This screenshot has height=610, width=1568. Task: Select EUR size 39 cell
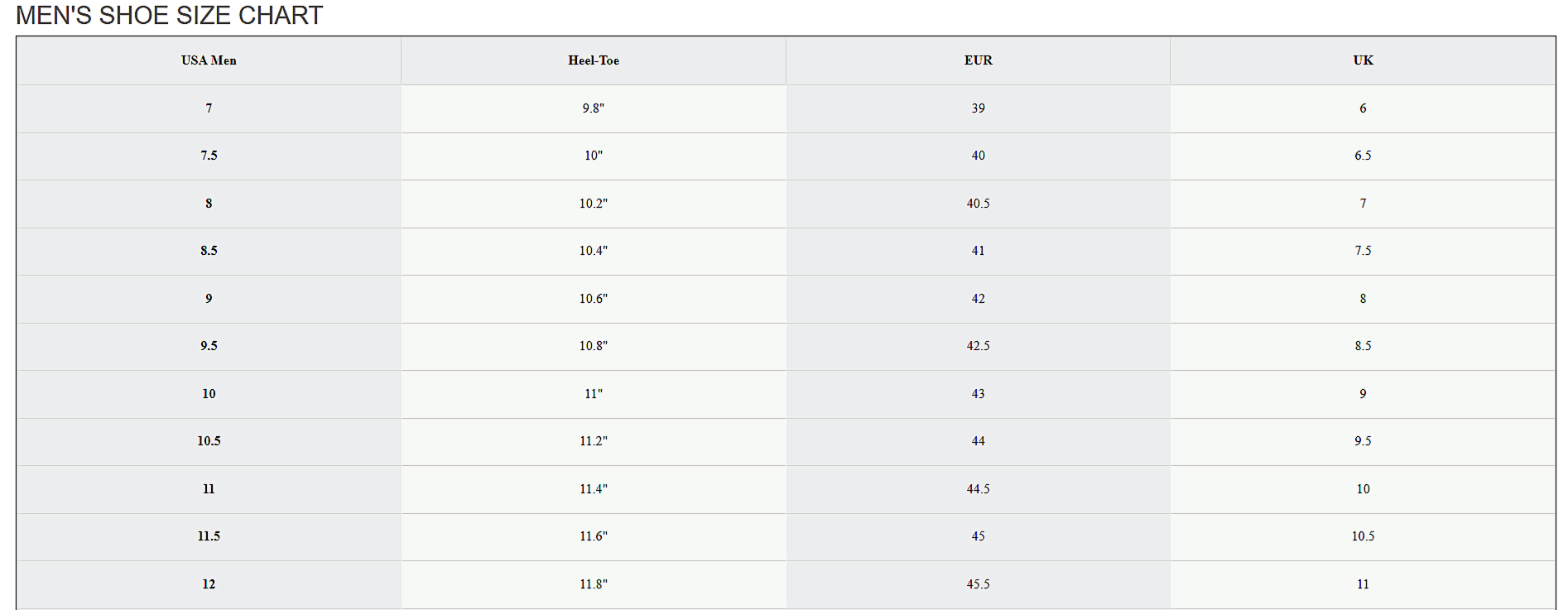(x=978, y=108)
